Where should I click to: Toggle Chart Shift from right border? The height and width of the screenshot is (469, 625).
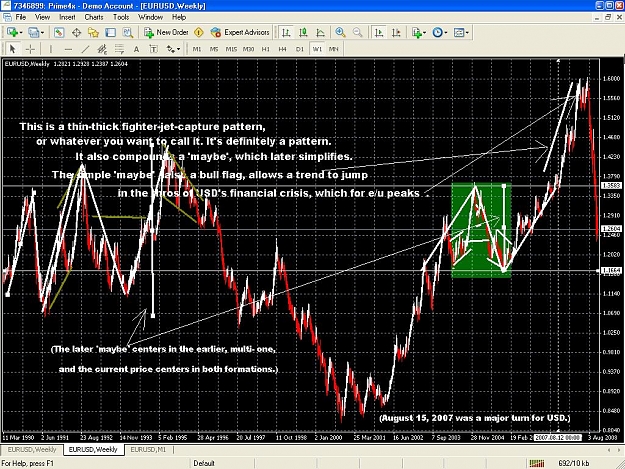click(x=396, y=33)
